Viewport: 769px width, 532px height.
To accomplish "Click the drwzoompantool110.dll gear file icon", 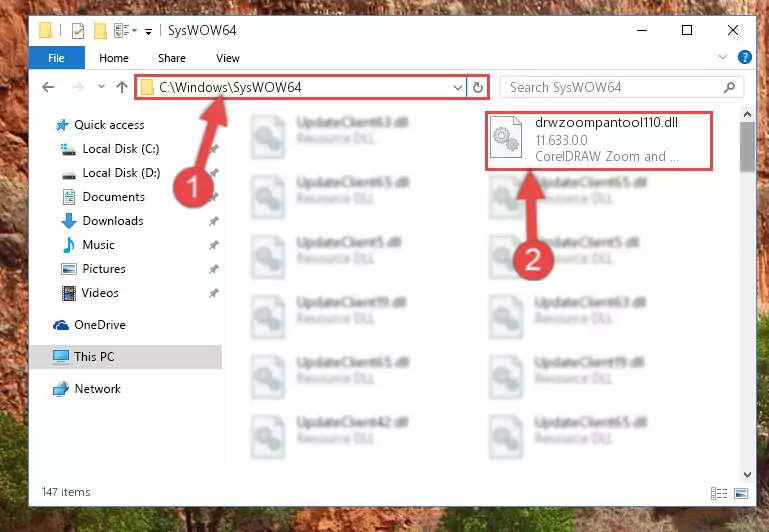I will [x=506, y=138].
